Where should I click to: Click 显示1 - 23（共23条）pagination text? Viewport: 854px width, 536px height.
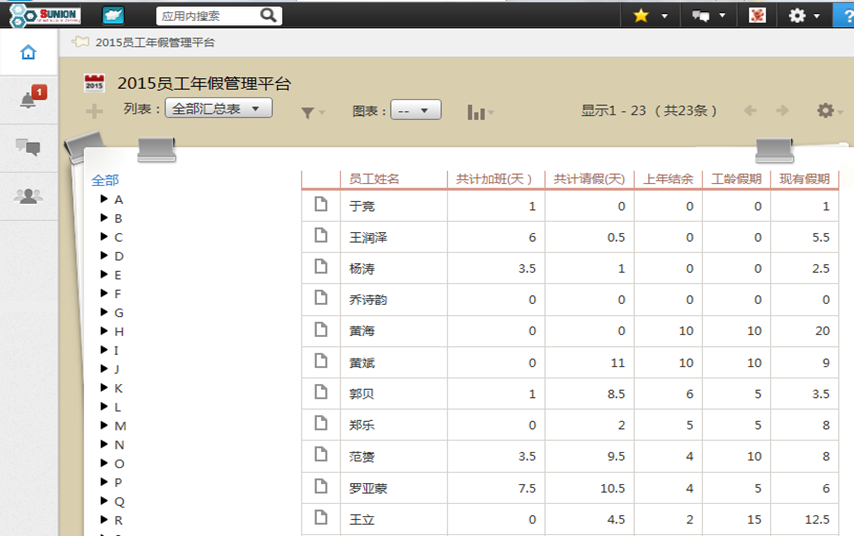point(649,111)
